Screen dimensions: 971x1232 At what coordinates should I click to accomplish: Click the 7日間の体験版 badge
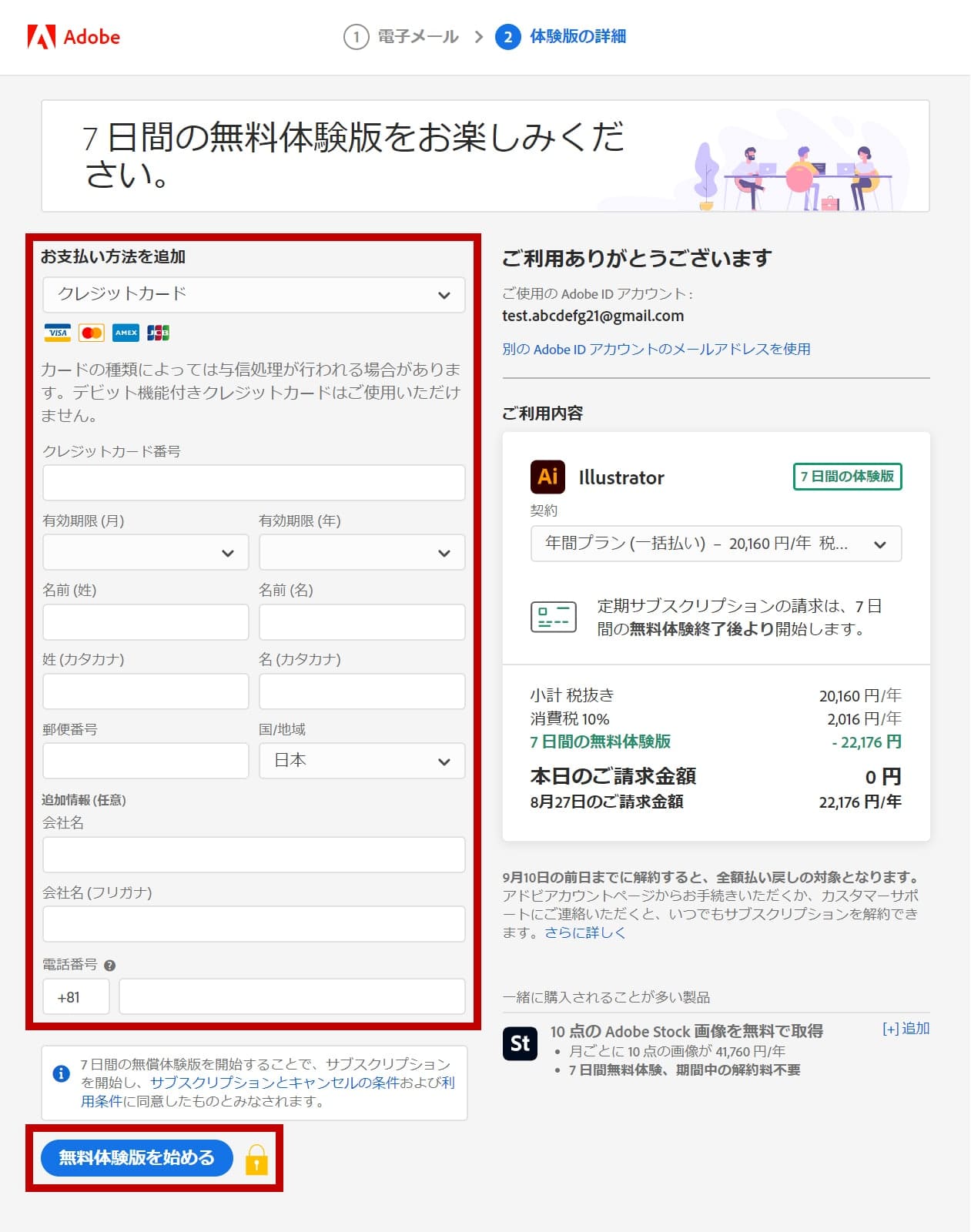[847, 477]
